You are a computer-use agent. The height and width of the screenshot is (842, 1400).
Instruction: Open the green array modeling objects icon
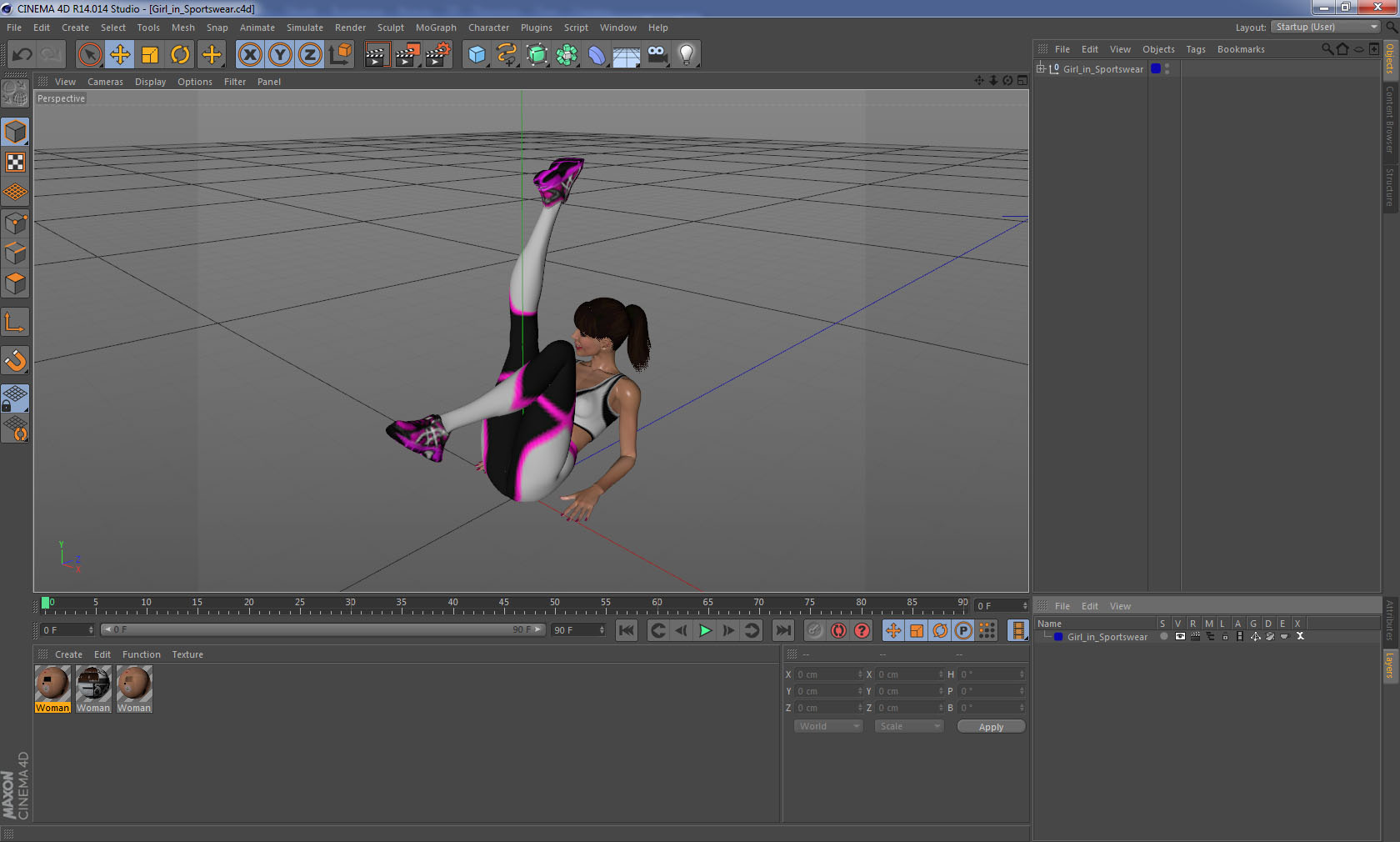click(567, 55)
